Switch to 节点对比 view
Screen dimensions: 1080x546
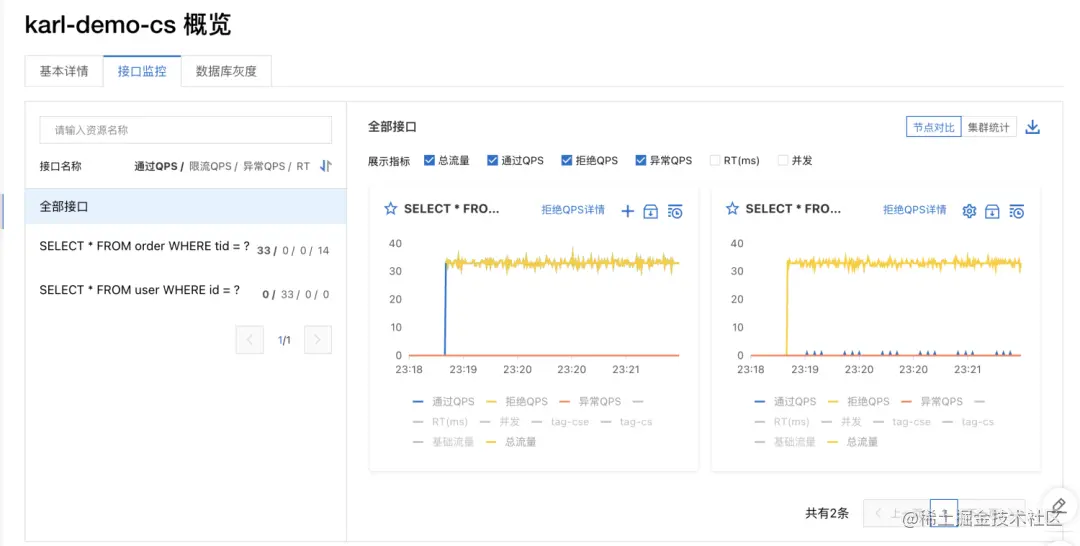tap(933, 127)
